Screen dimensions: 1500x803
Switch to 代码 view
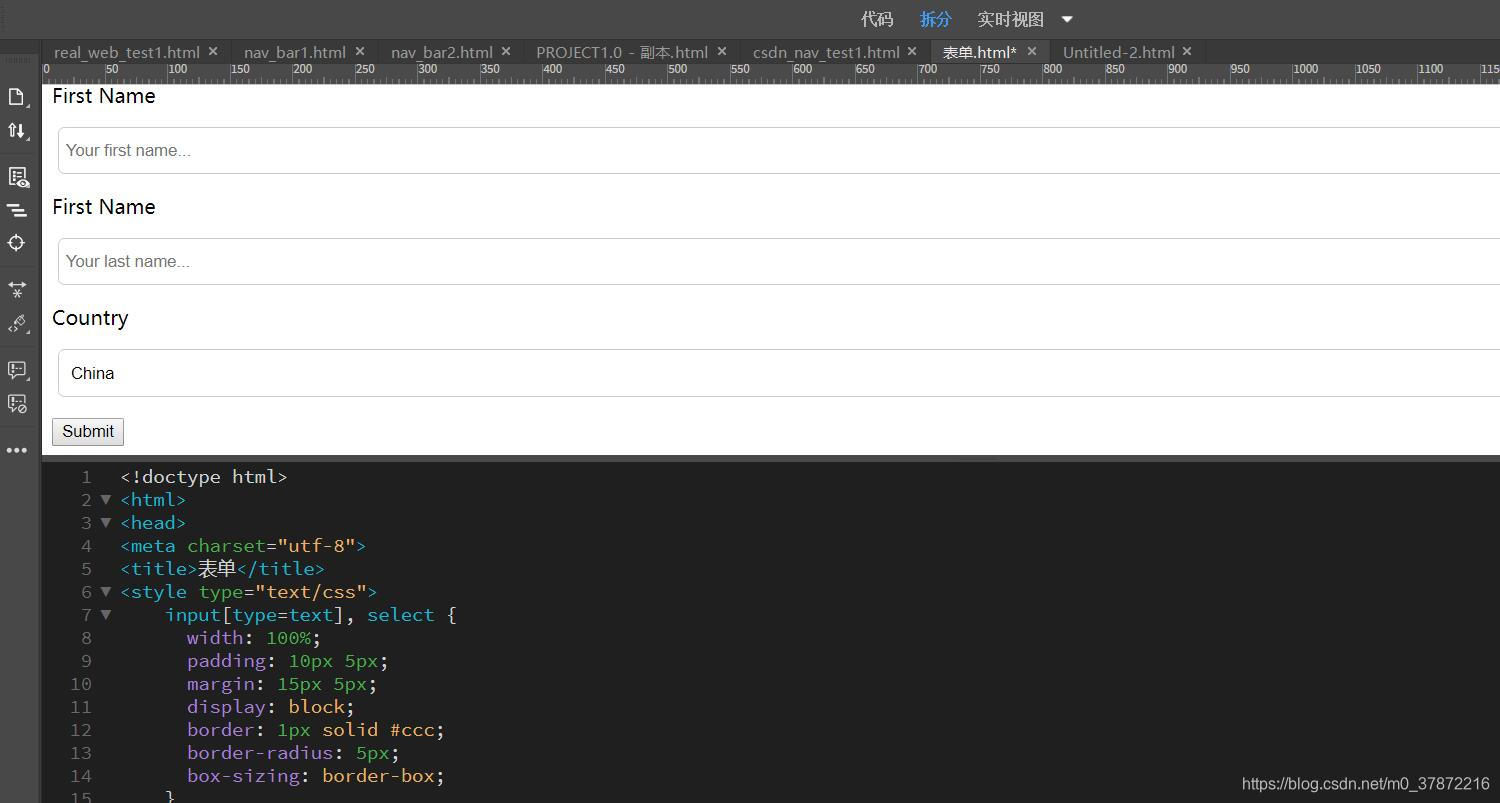877,19
